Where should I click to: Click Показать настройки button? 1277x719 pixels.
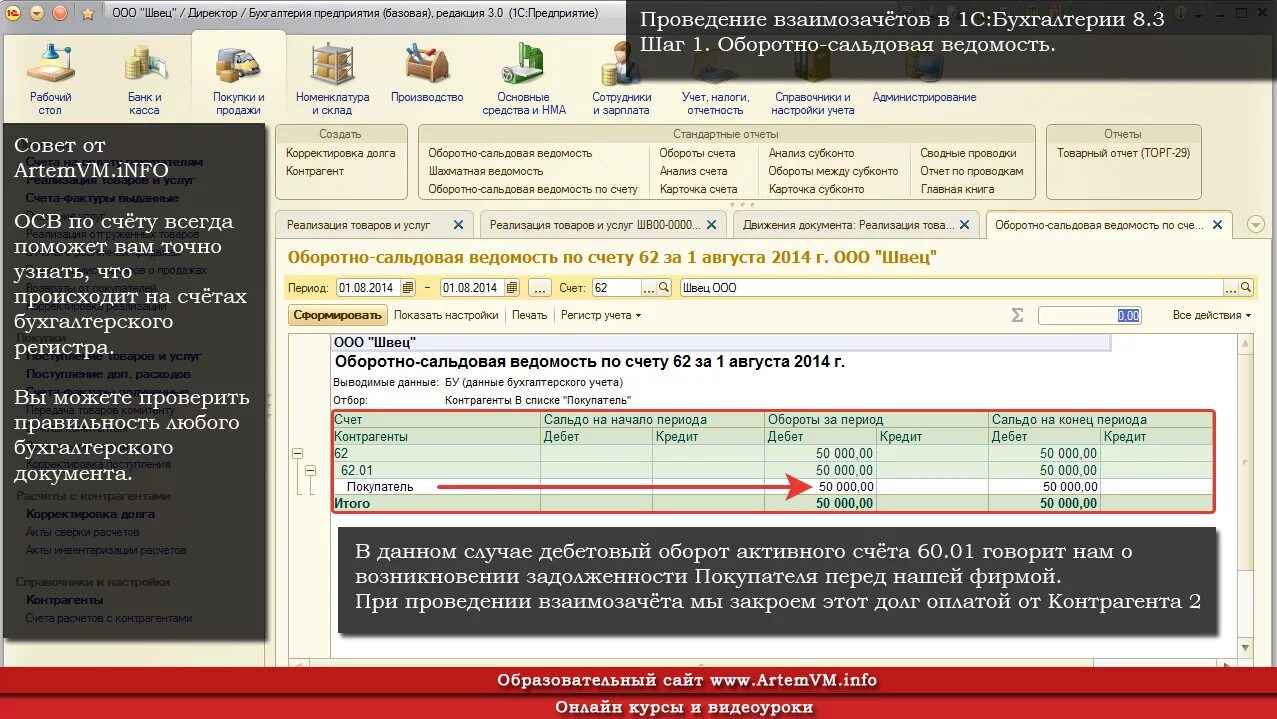click(x=446, y=315)
